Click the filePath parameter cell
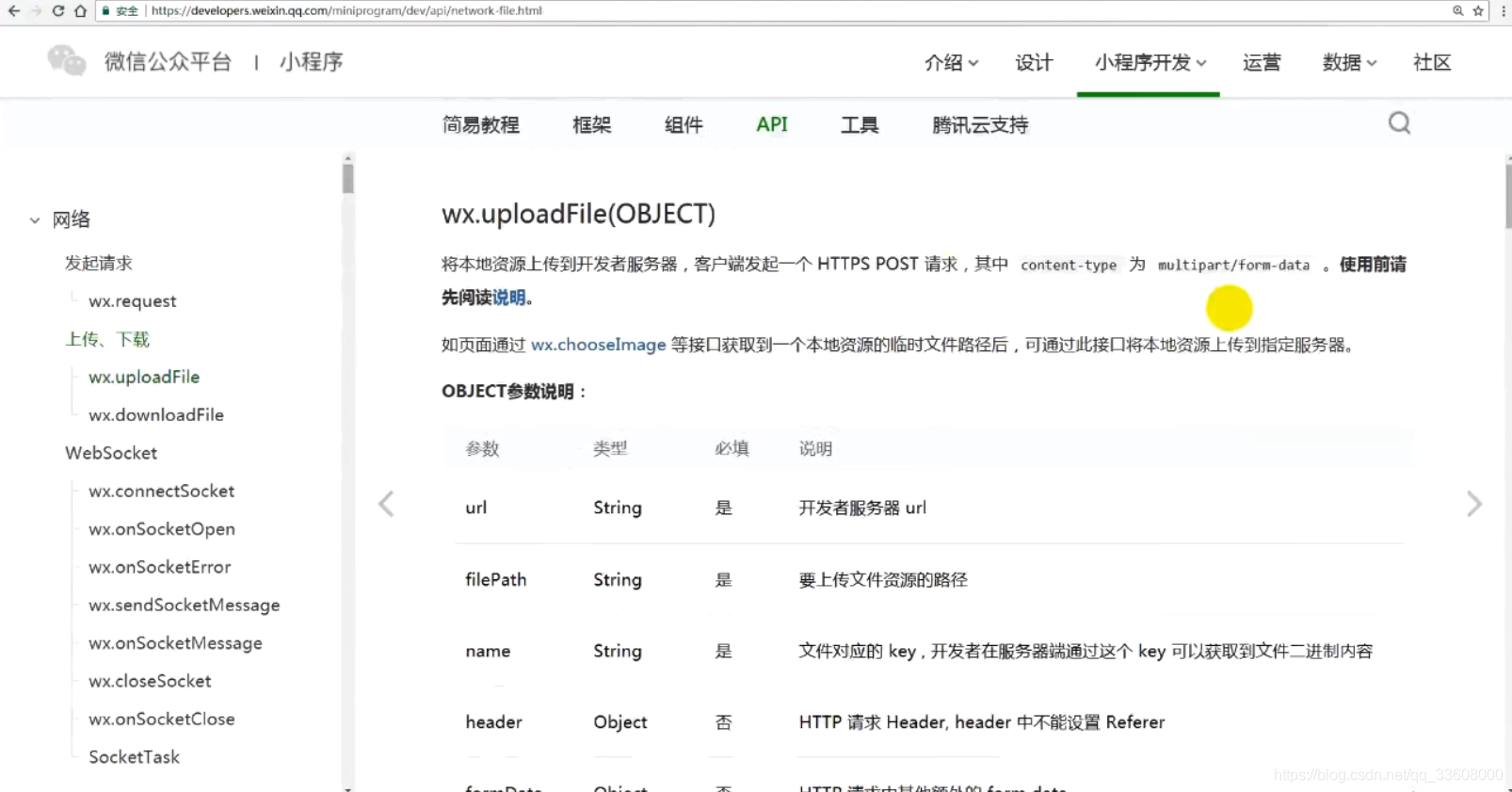Viewport: 1512px width, 792px height. point(495,580)
